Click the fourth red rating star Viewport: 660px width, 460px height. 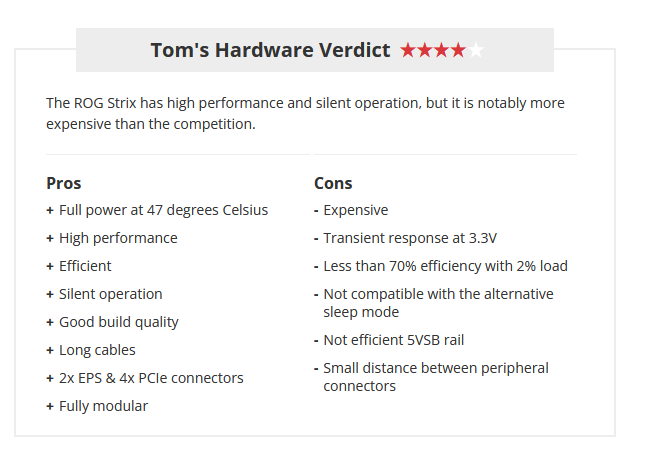click(458, 50)
